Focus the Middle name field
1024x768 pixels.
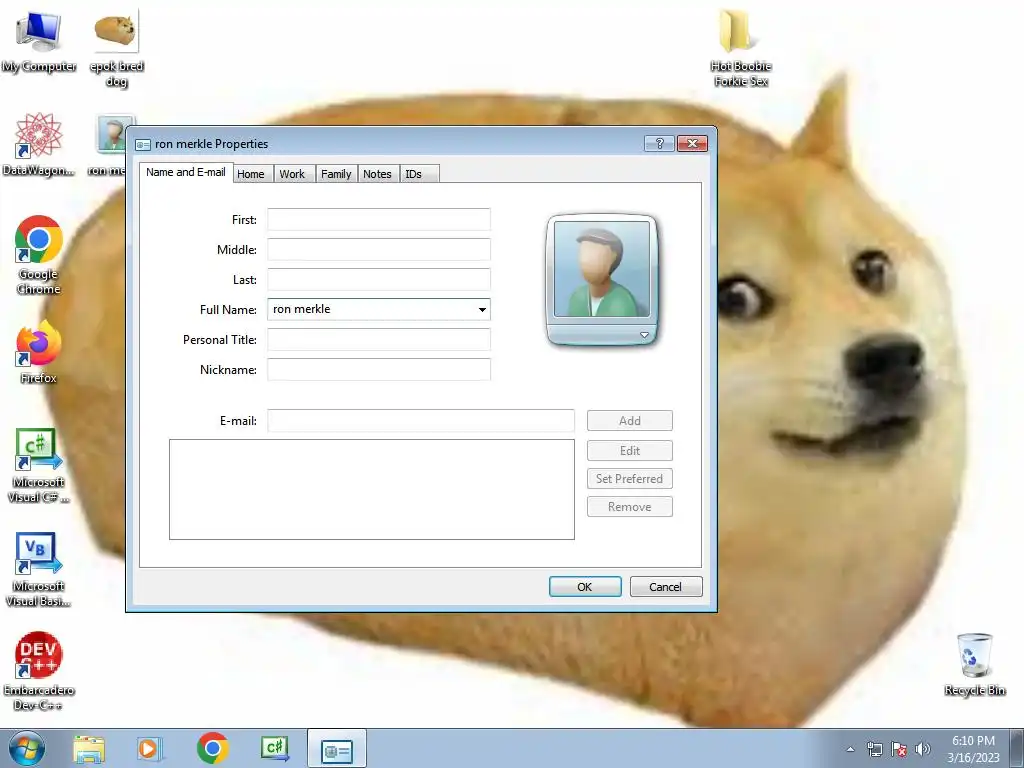379,249
